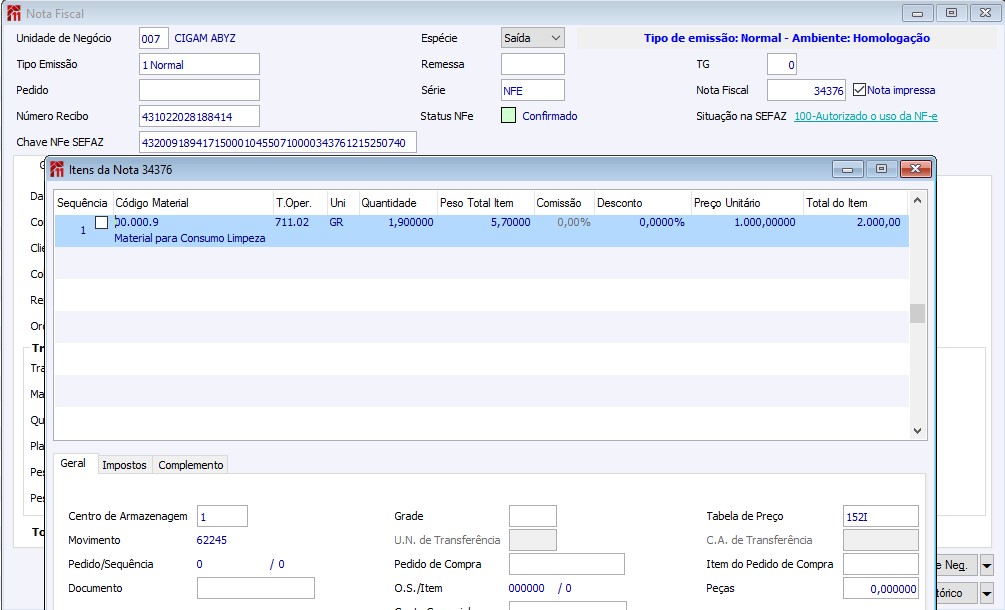1005x610 pixels.
Task: Close the Nota Fiscal main window
Action: 985,13
